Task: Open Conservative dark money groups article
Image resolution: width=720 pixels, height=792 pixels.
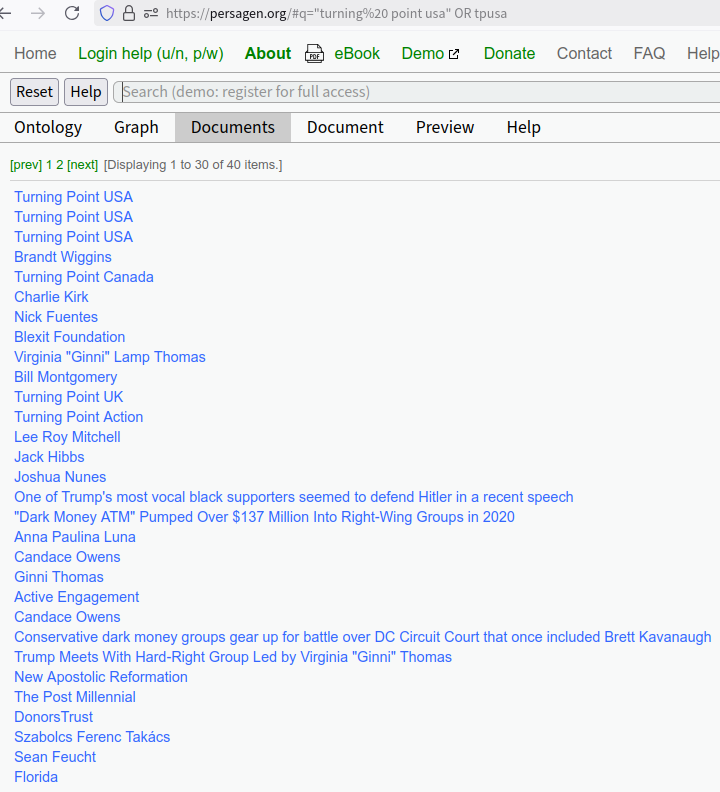Action: click(363, 637)
